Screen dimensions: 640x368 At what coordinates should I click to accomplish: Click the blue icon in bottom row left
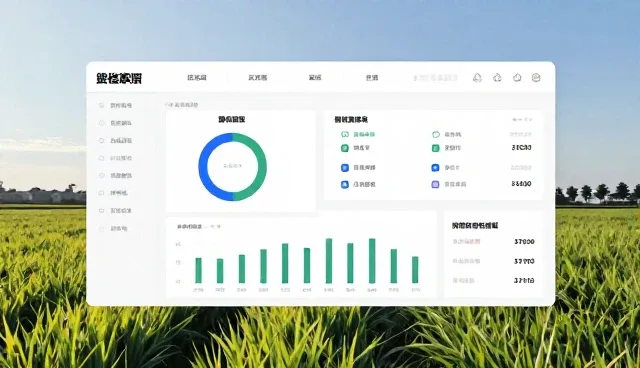[x=345, y=184]
